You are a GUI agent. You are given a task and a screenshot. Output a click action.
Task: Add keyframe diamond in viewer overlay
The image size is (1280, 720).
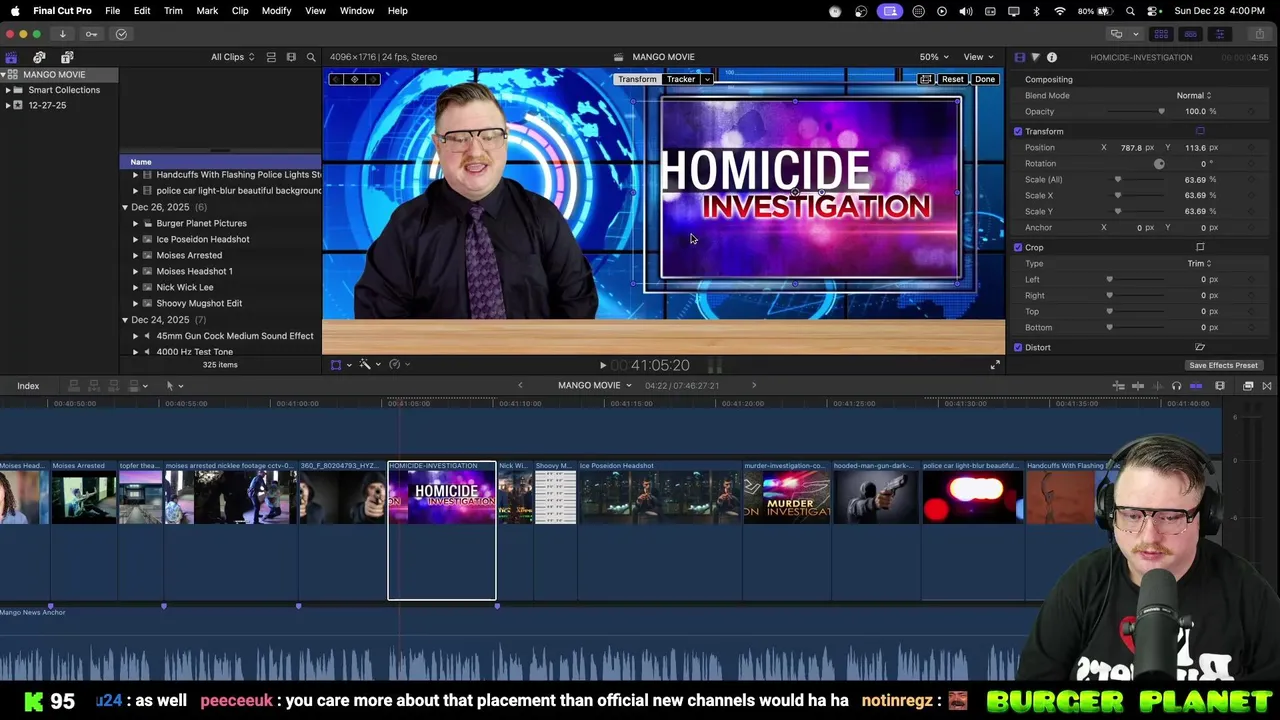(x=354, y=79)
